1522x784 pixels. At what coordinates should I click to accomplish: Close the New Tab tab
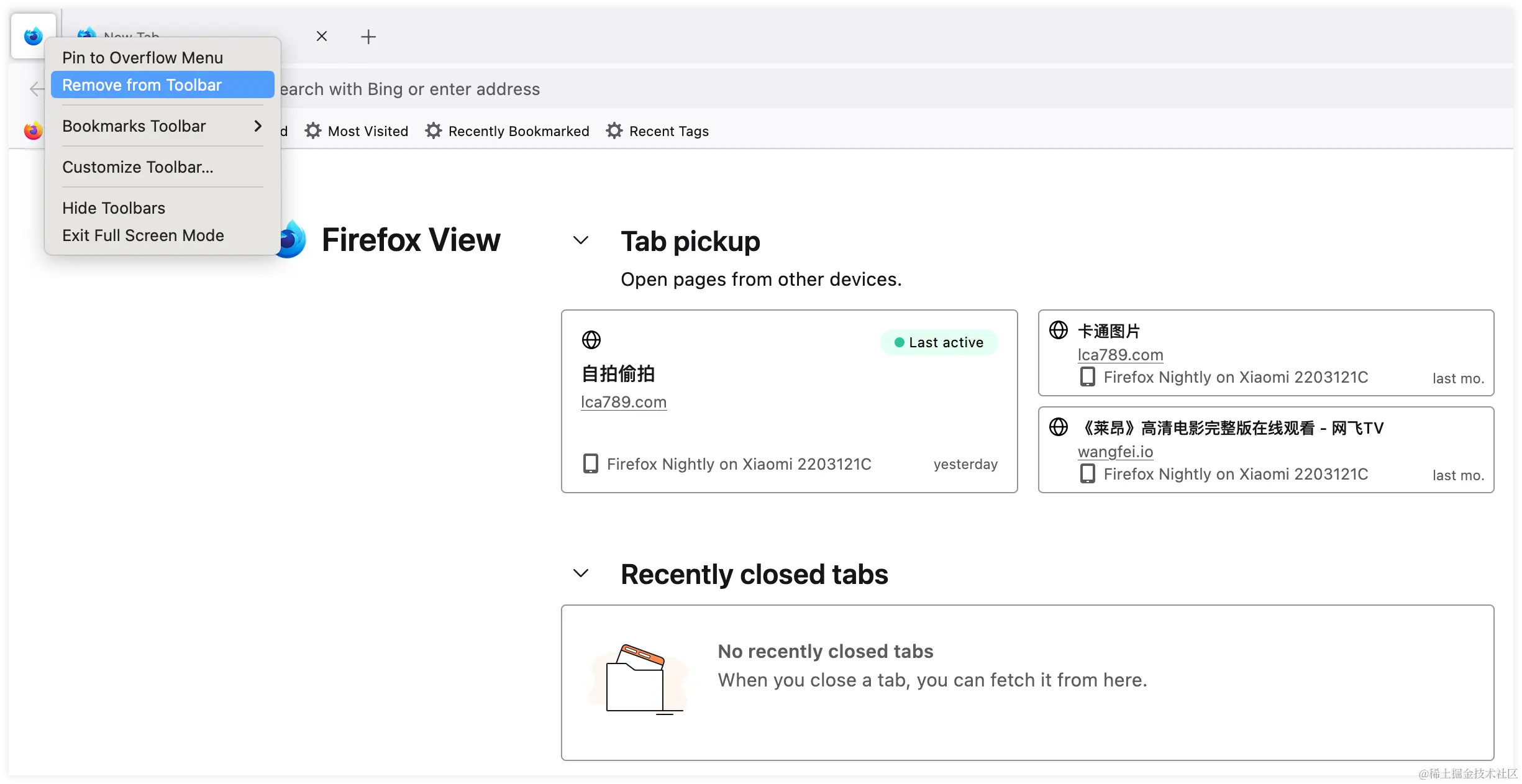point(322,36)
